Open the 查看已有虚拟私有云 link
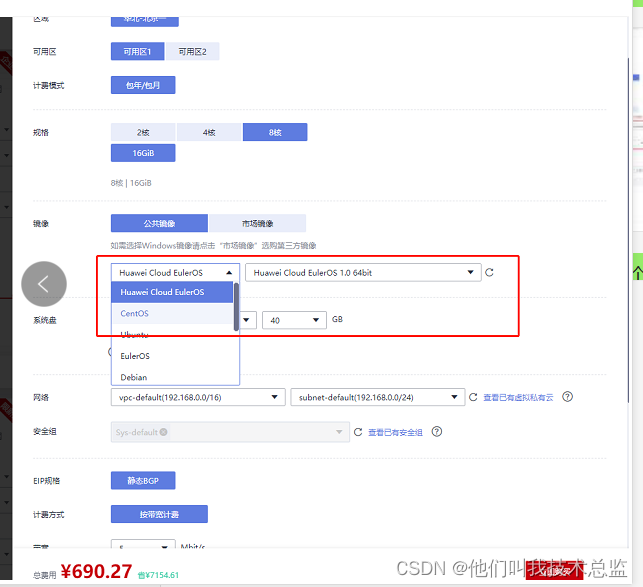The height and width of the screenshot is (587, 643). [518, 397]
